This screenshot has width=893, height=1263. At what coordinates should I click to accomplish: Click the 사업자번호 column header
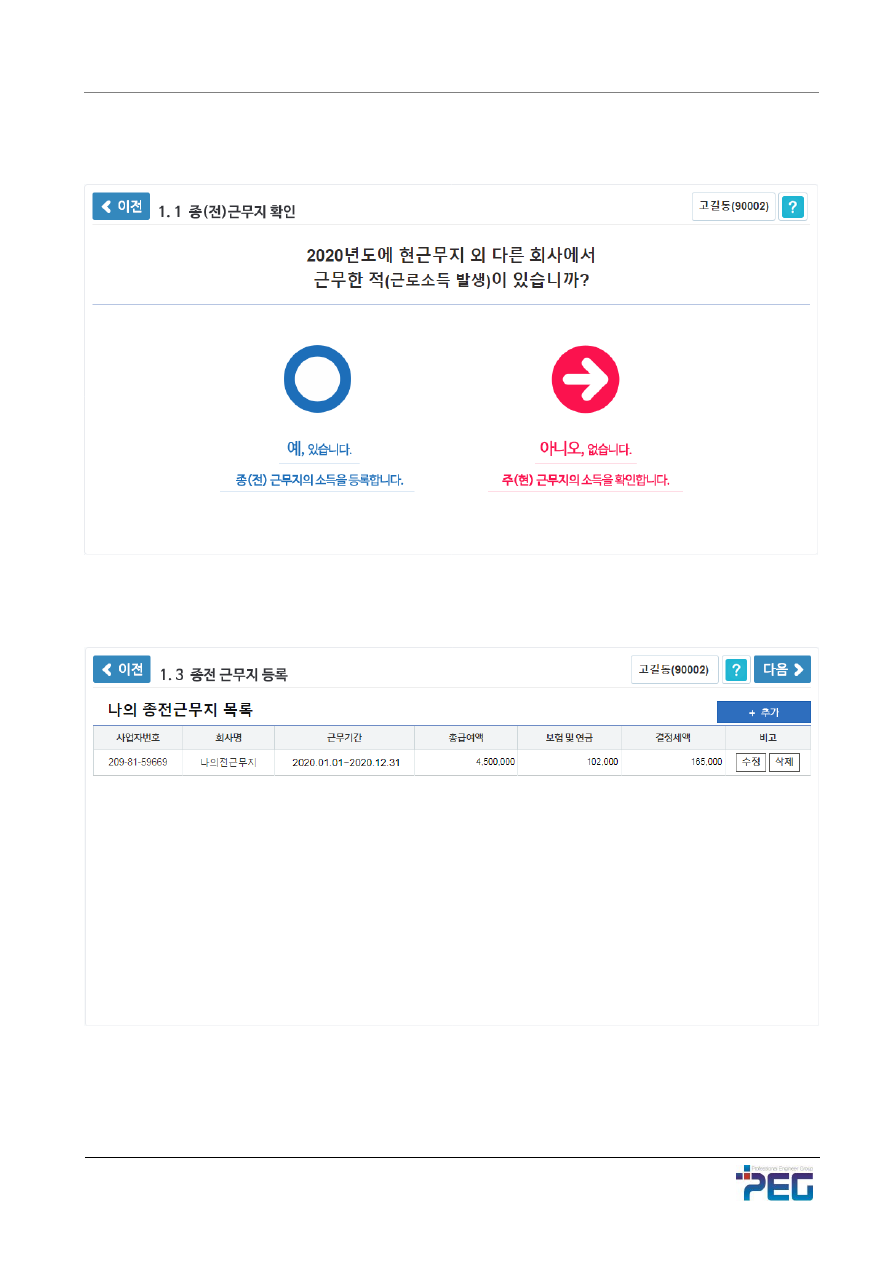coord(138,738)
